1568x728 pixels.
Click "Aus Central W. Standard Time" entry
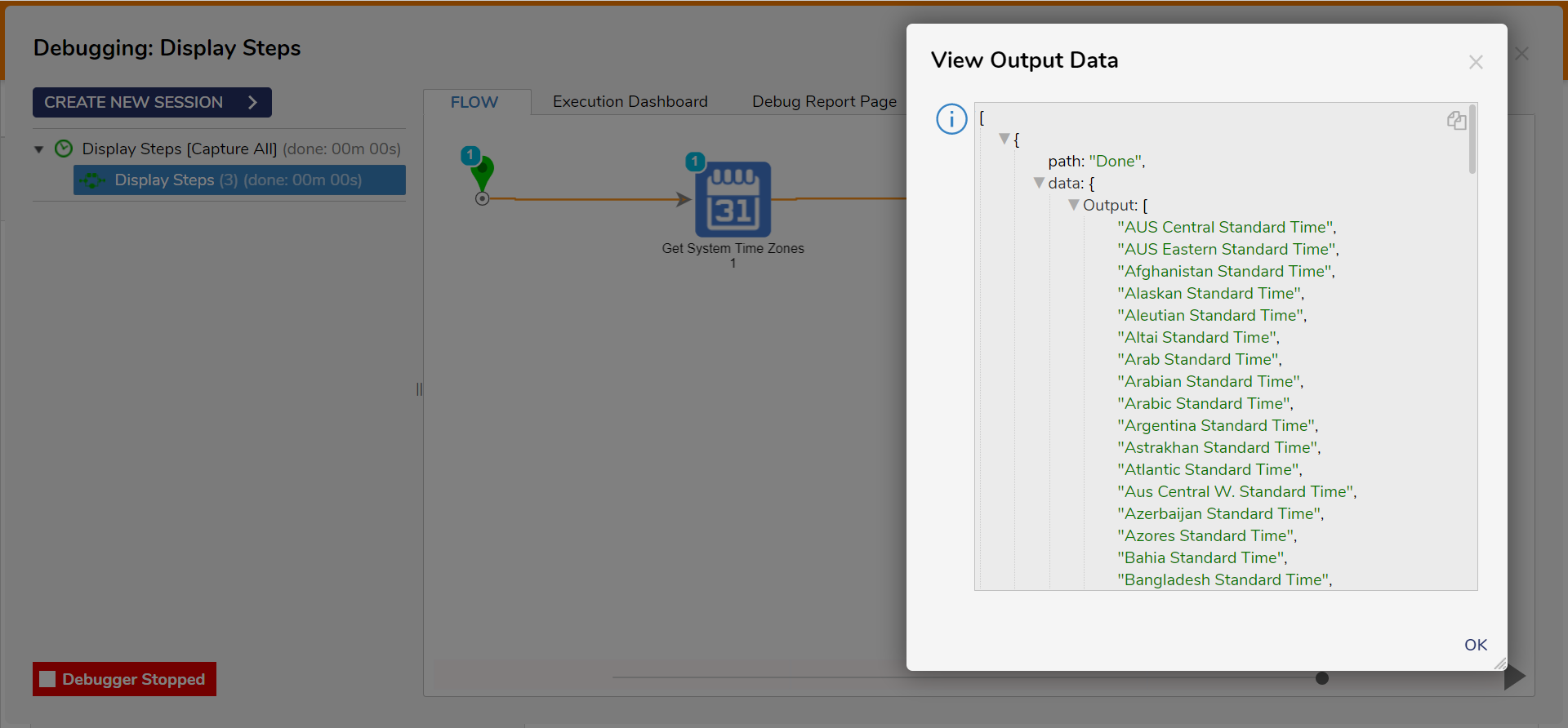pos(1237,491)
